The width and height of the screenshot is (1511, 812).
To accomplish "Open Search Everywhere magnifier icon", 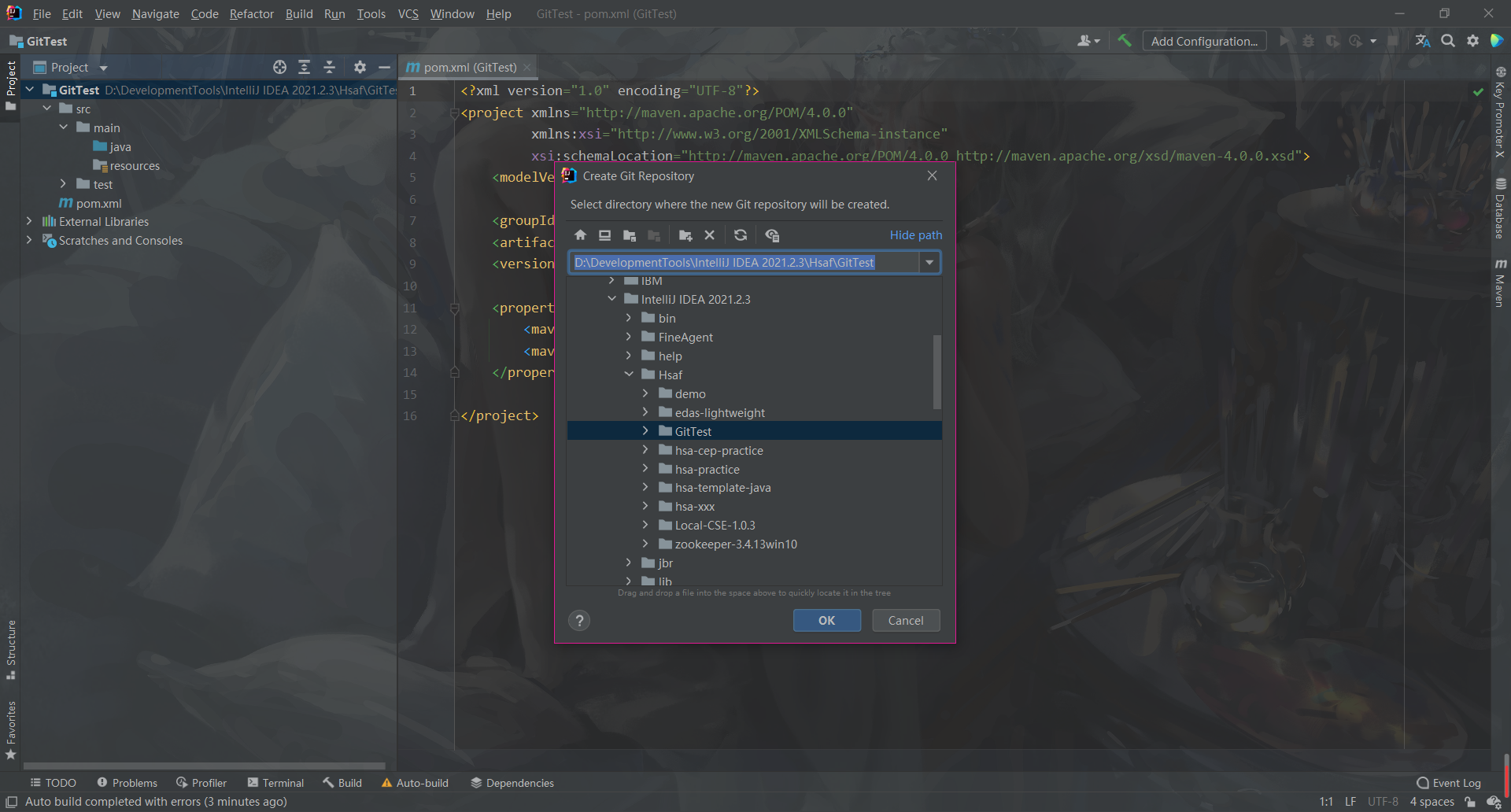I will (1448, 41).
